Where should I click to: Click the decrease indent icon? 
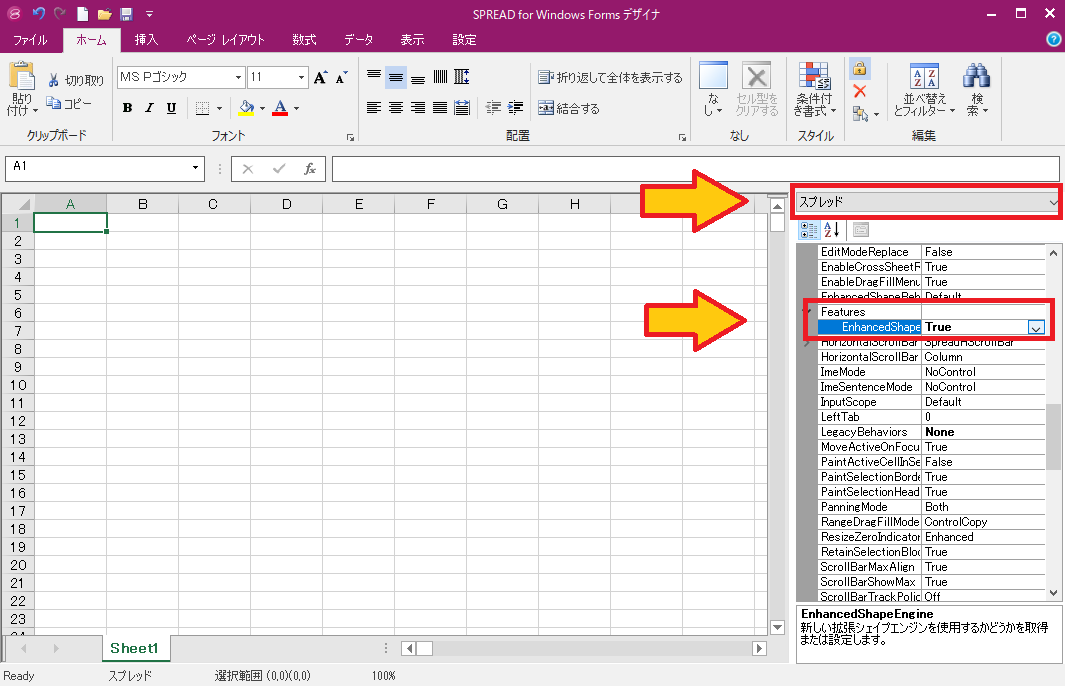click(x=494, y=107)
